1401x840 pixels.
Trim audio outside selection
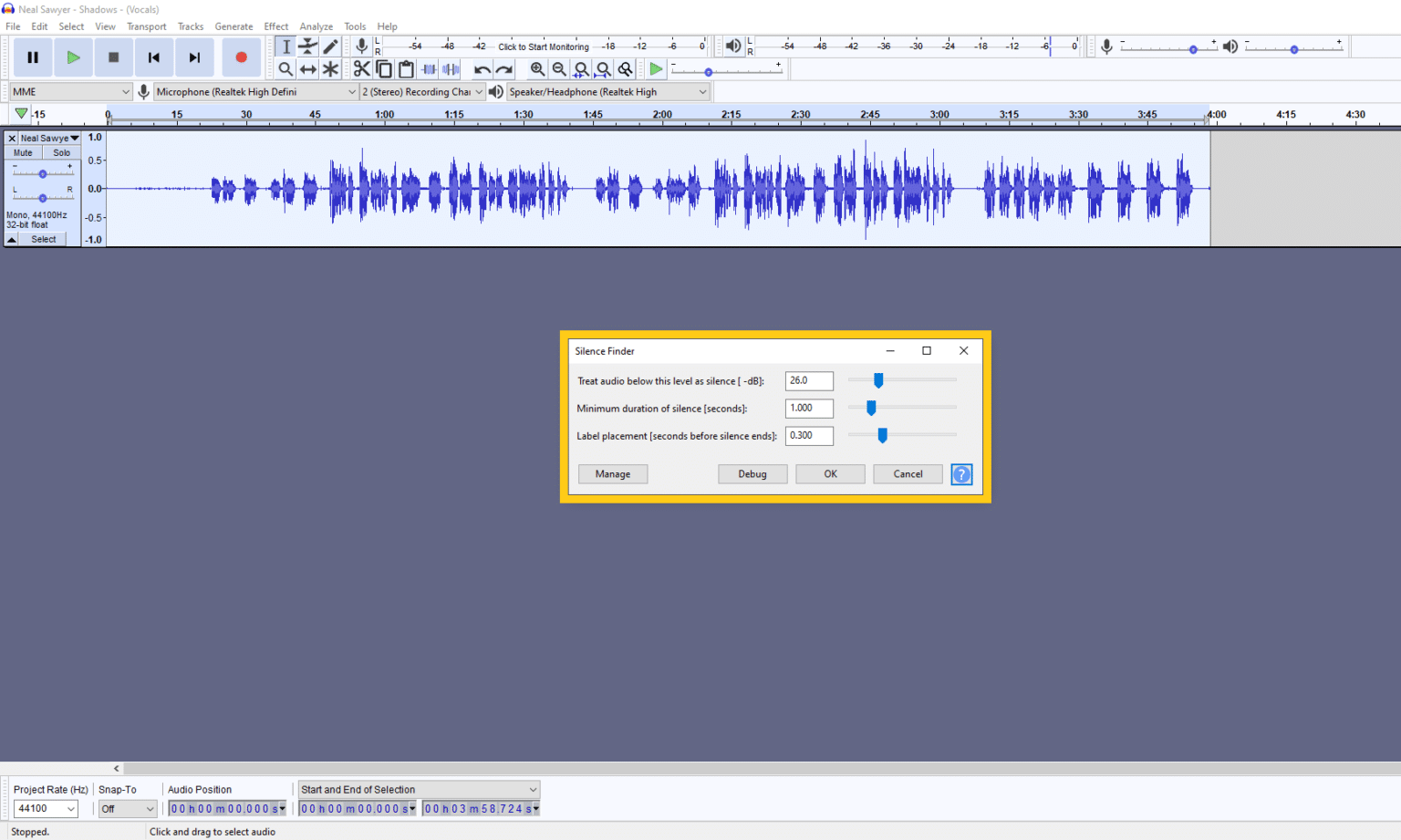coord(428,68)
